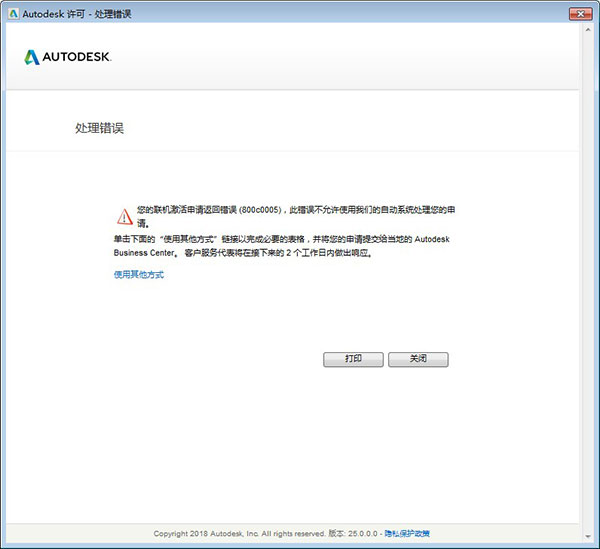Open the 隐私保护政策 privacy link
Screen dimensions: 600x549
(x=407, y=533)
